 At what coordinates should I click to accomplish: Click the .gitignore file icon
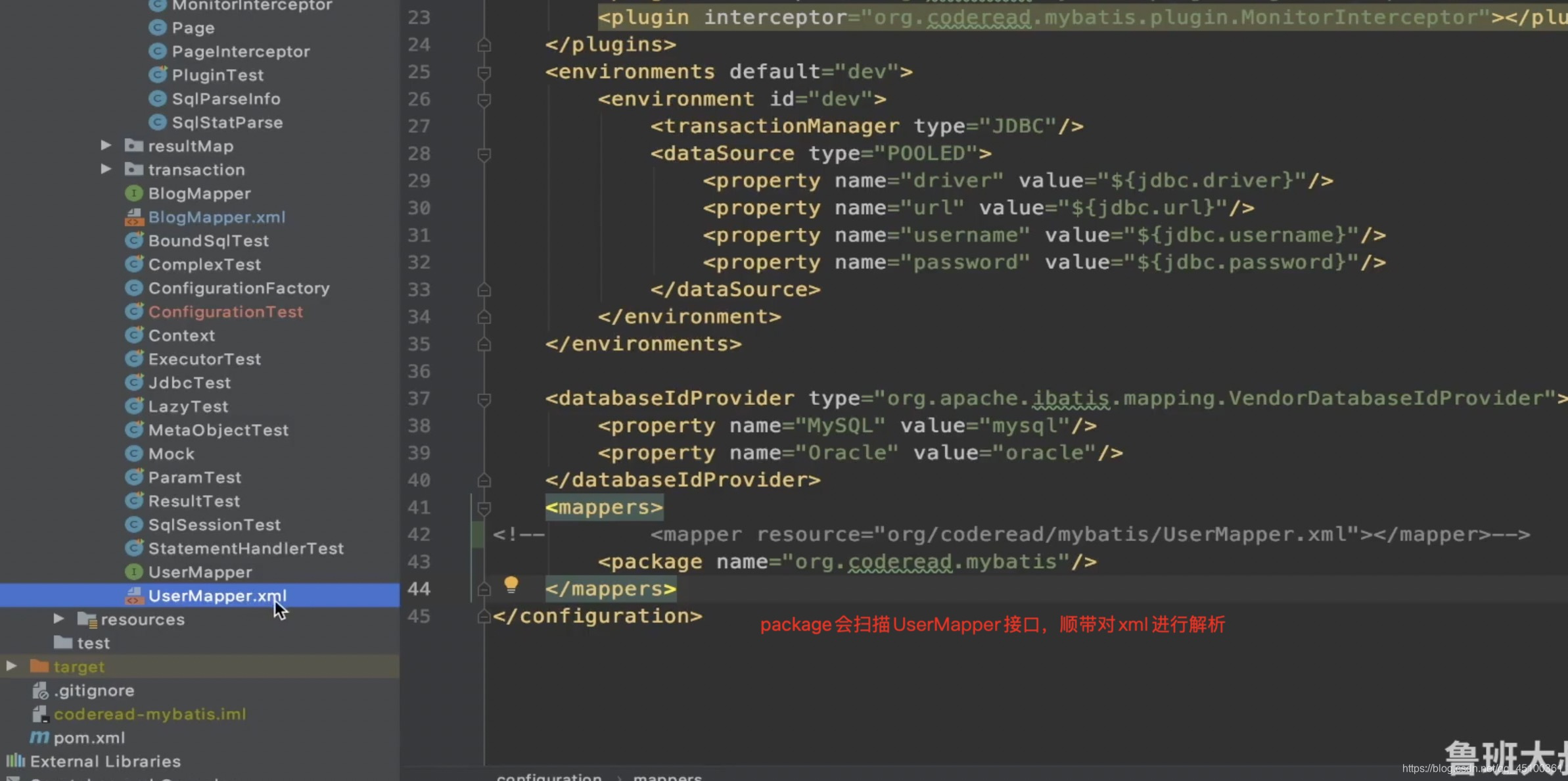40,690
